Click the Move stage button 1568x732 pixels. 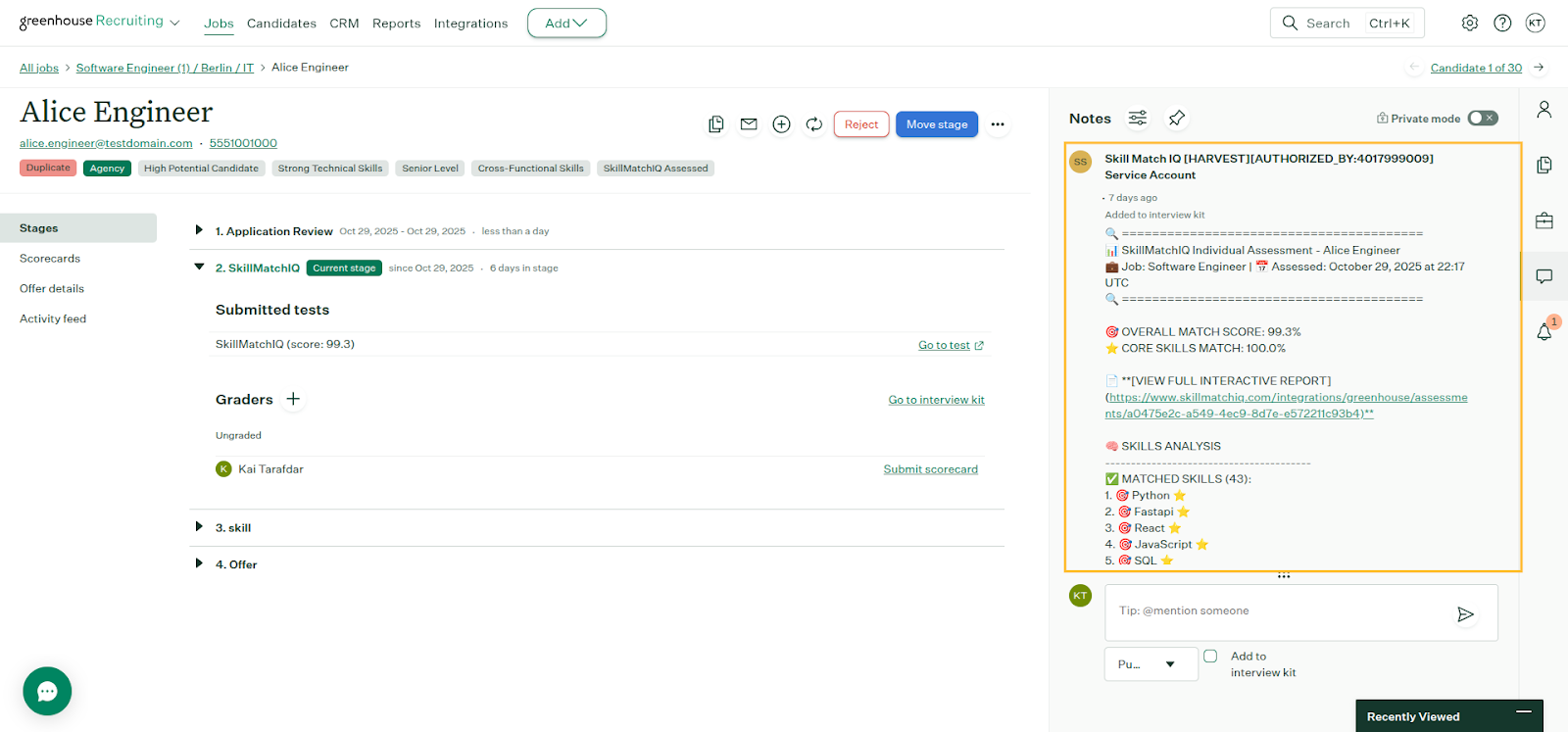click(x=936, y=124)
